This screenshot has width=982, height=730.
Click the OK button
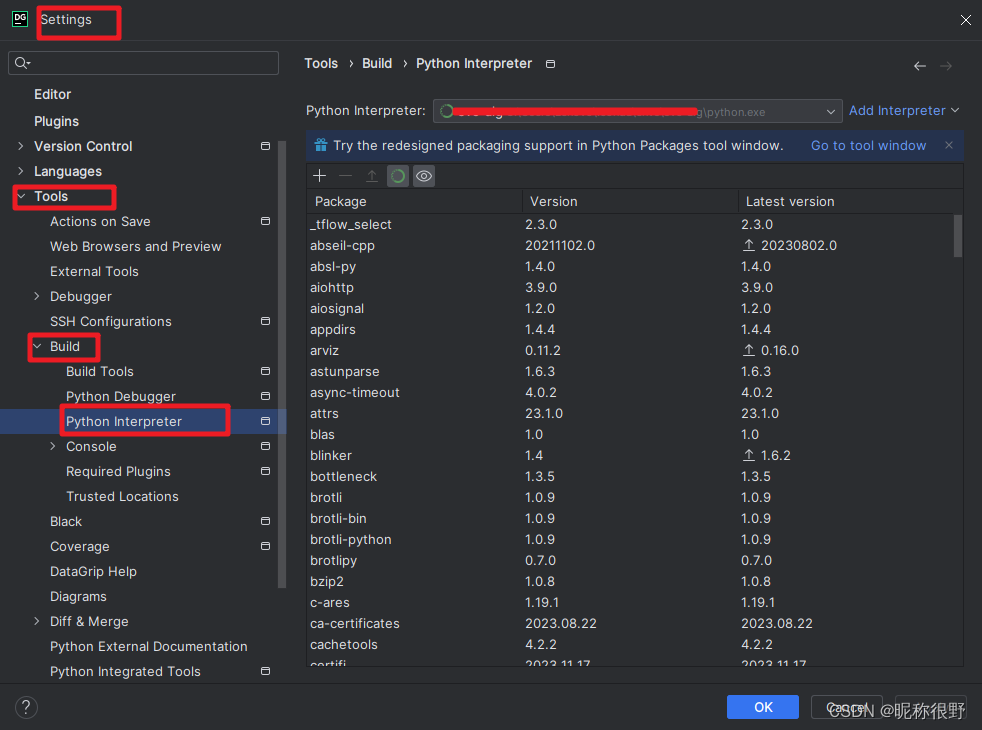click(x=763, y=707)
